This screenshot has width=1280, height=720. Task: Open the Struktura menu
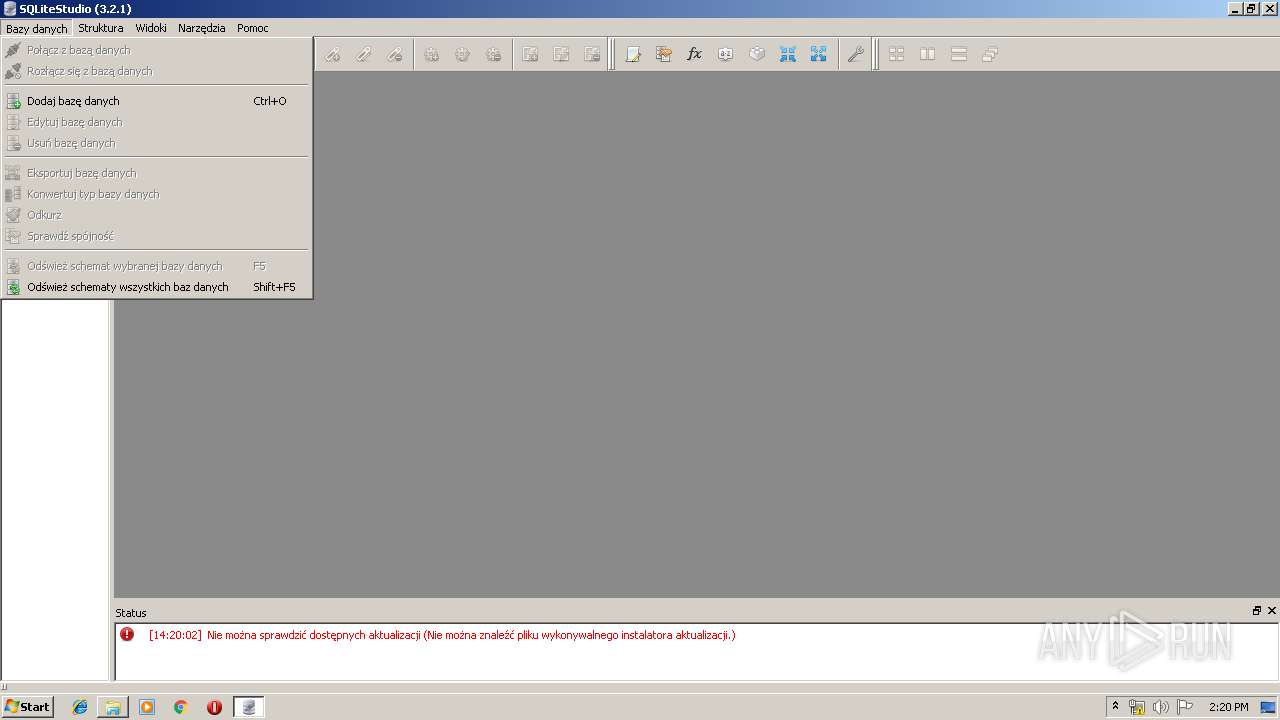tap(101, 28)
